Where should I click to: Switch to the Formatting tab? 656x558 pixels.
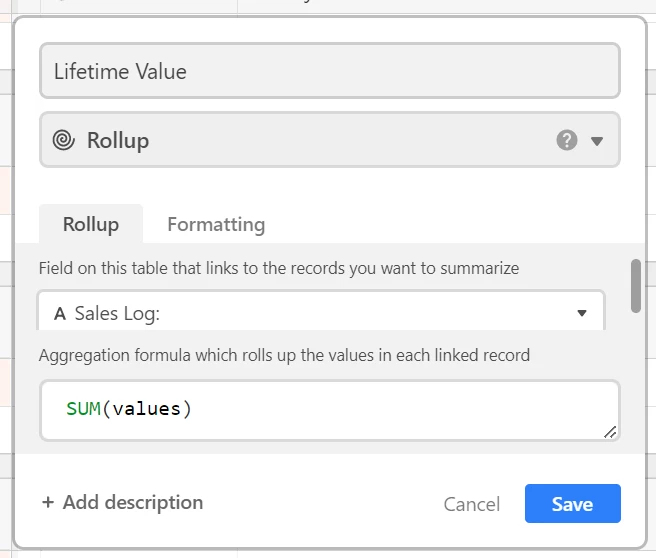(x=216, y=224)
